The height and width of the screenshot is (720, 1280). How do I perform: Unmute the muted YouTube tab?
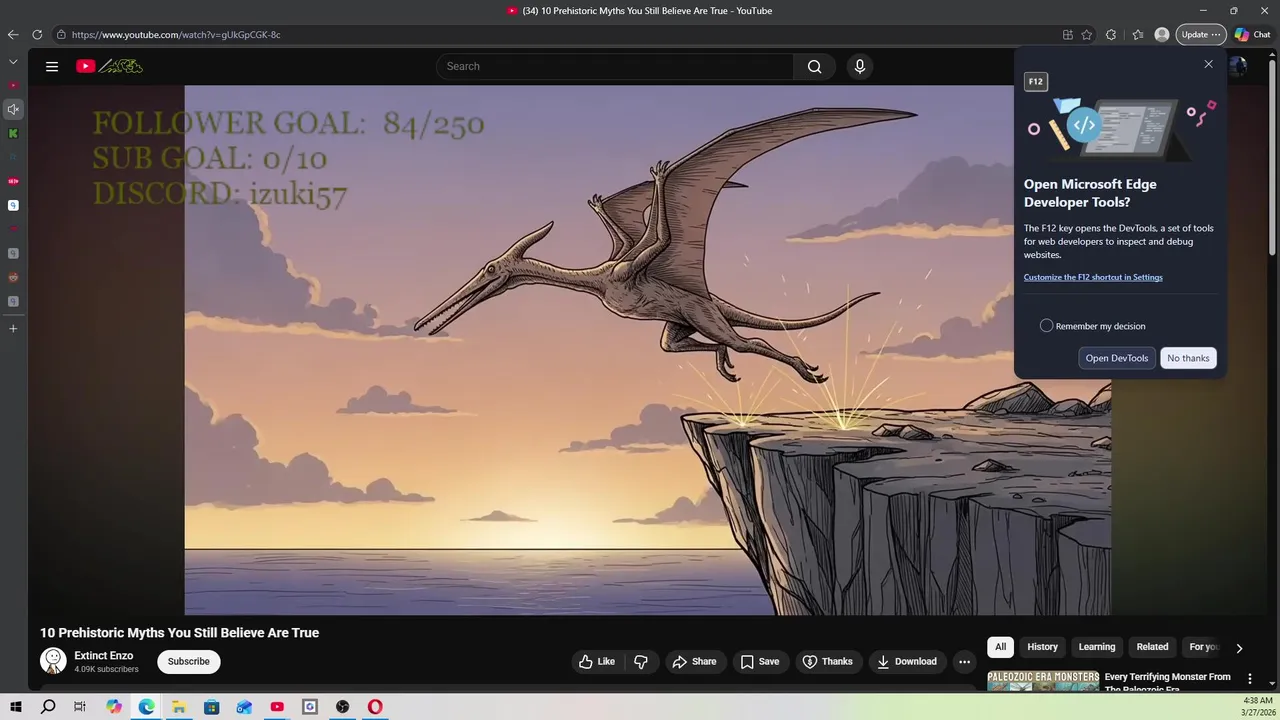[13, 109]
